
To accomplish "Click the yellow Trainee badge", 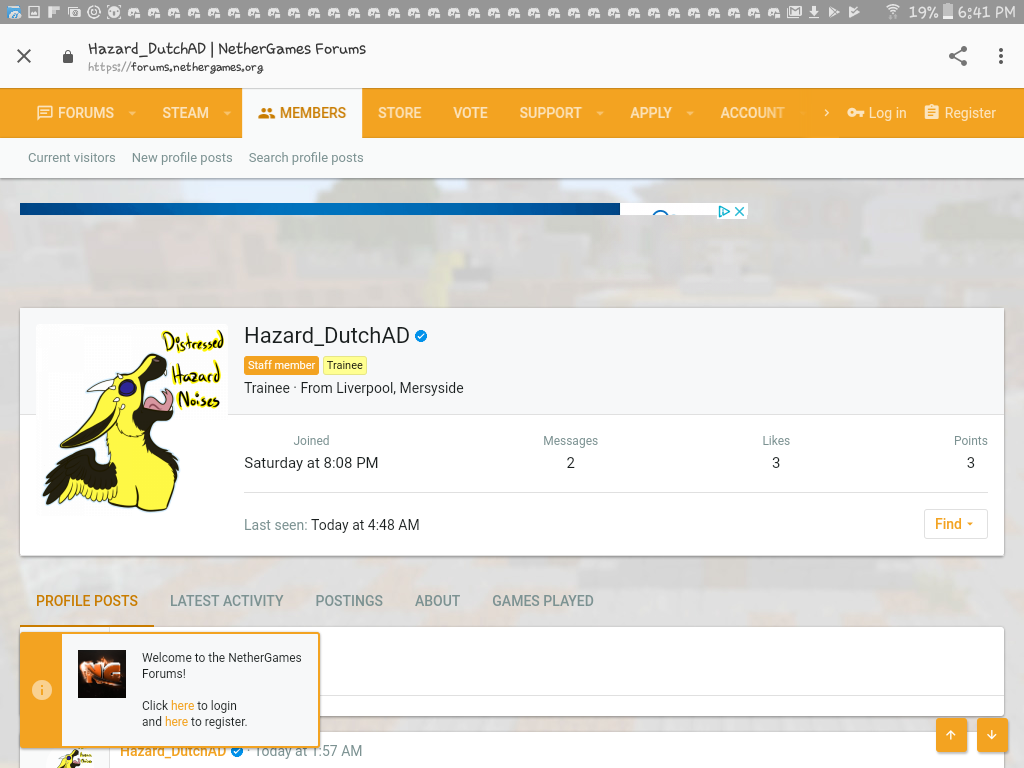I will click(345, 365).
